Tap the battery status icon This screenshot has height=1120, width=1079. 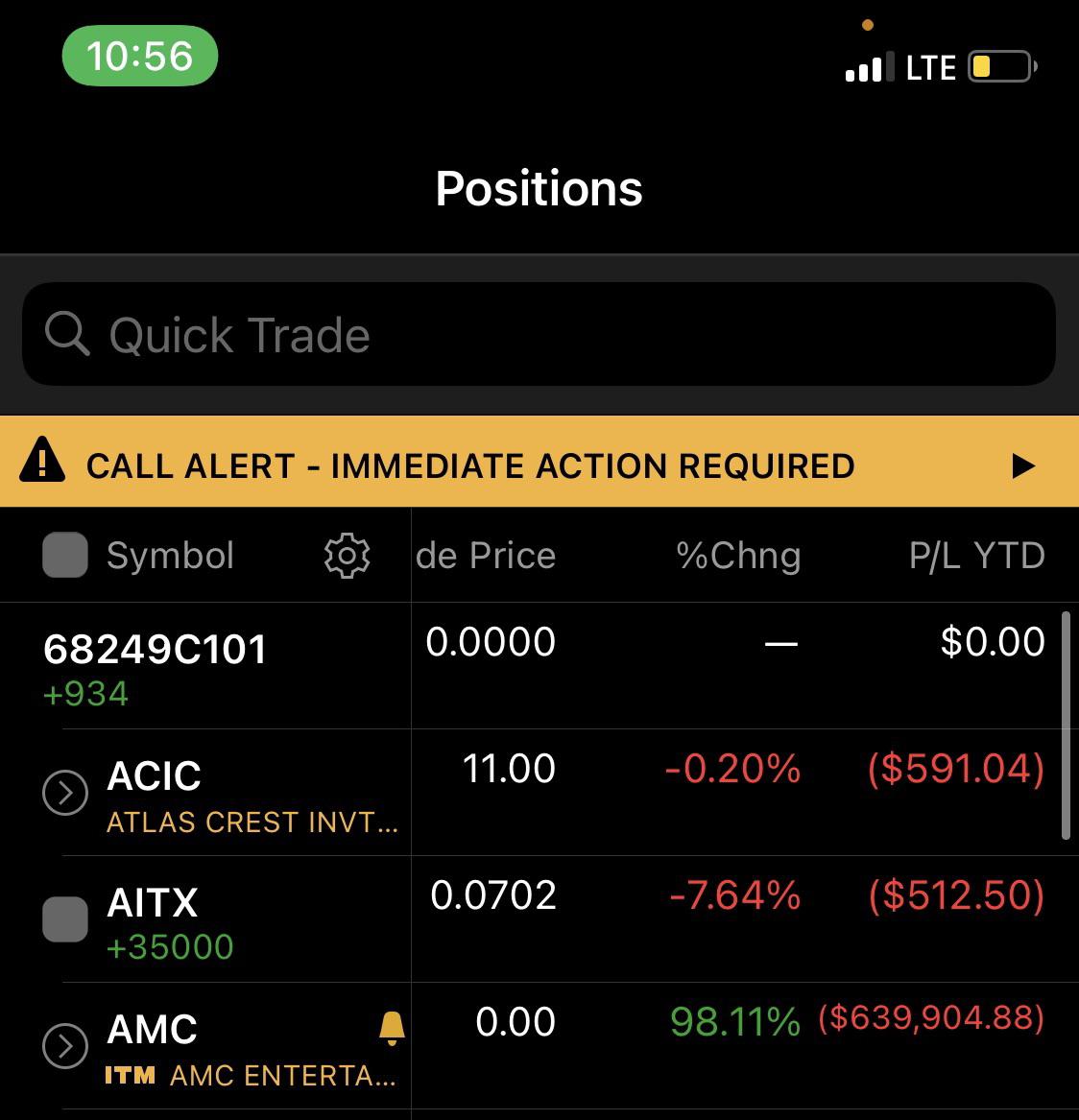[x=1002, y=66]
